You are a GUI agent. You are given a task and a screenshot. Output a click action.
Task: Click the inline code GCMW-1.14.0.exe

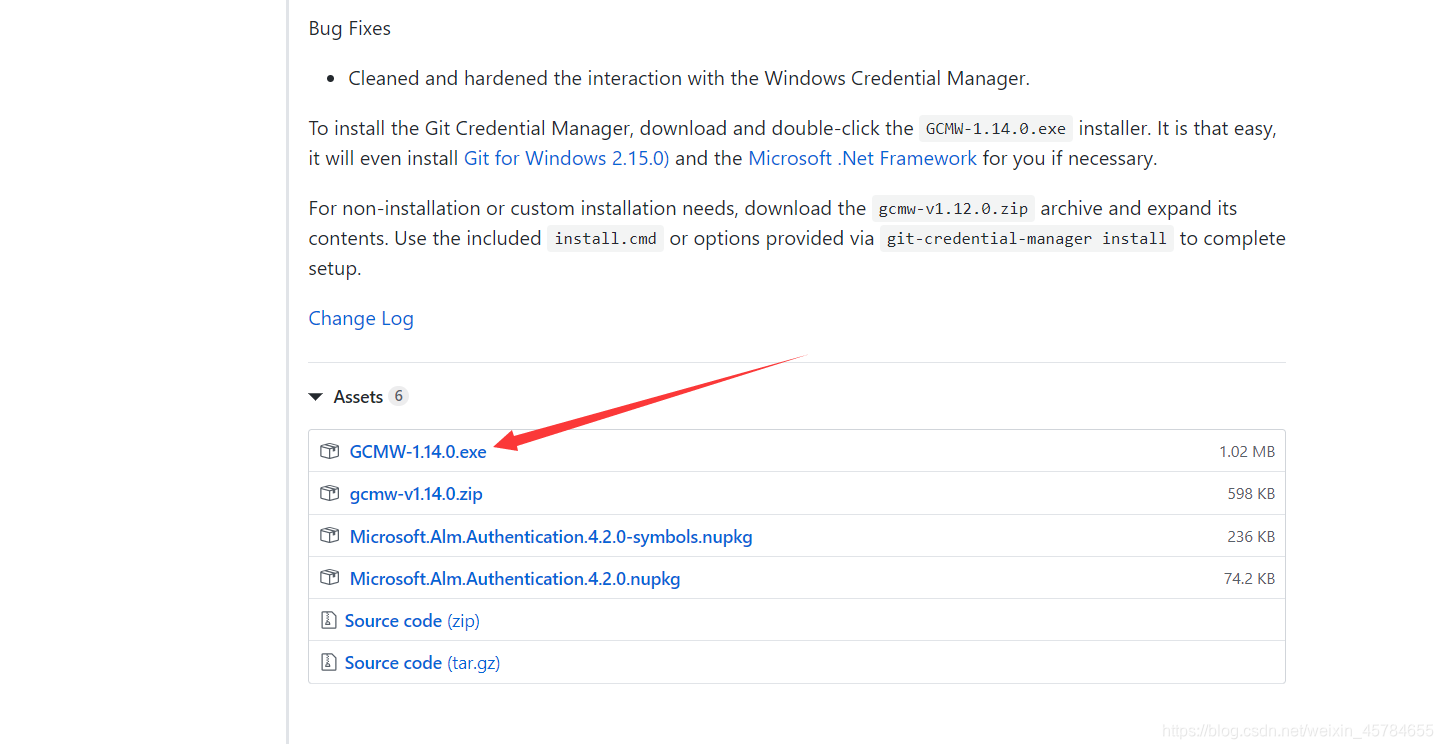click(996, 128)
